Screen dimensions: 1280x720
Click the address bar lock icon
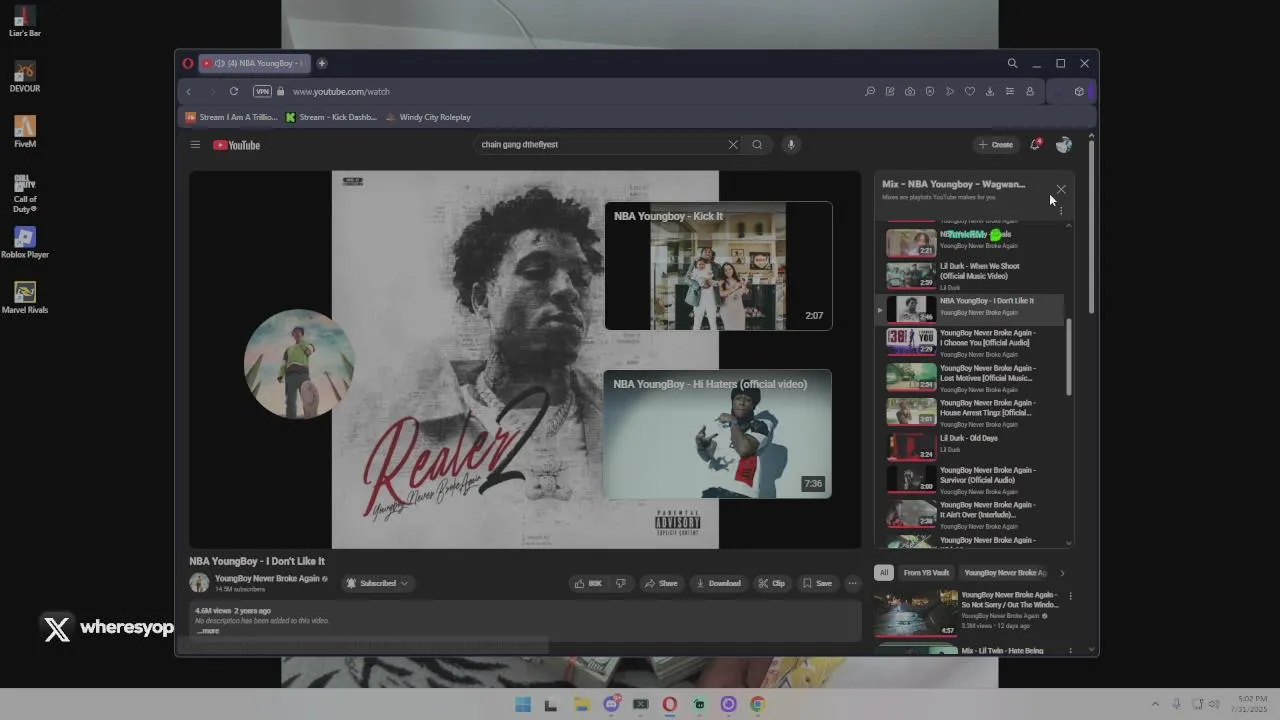click(280, 91)
